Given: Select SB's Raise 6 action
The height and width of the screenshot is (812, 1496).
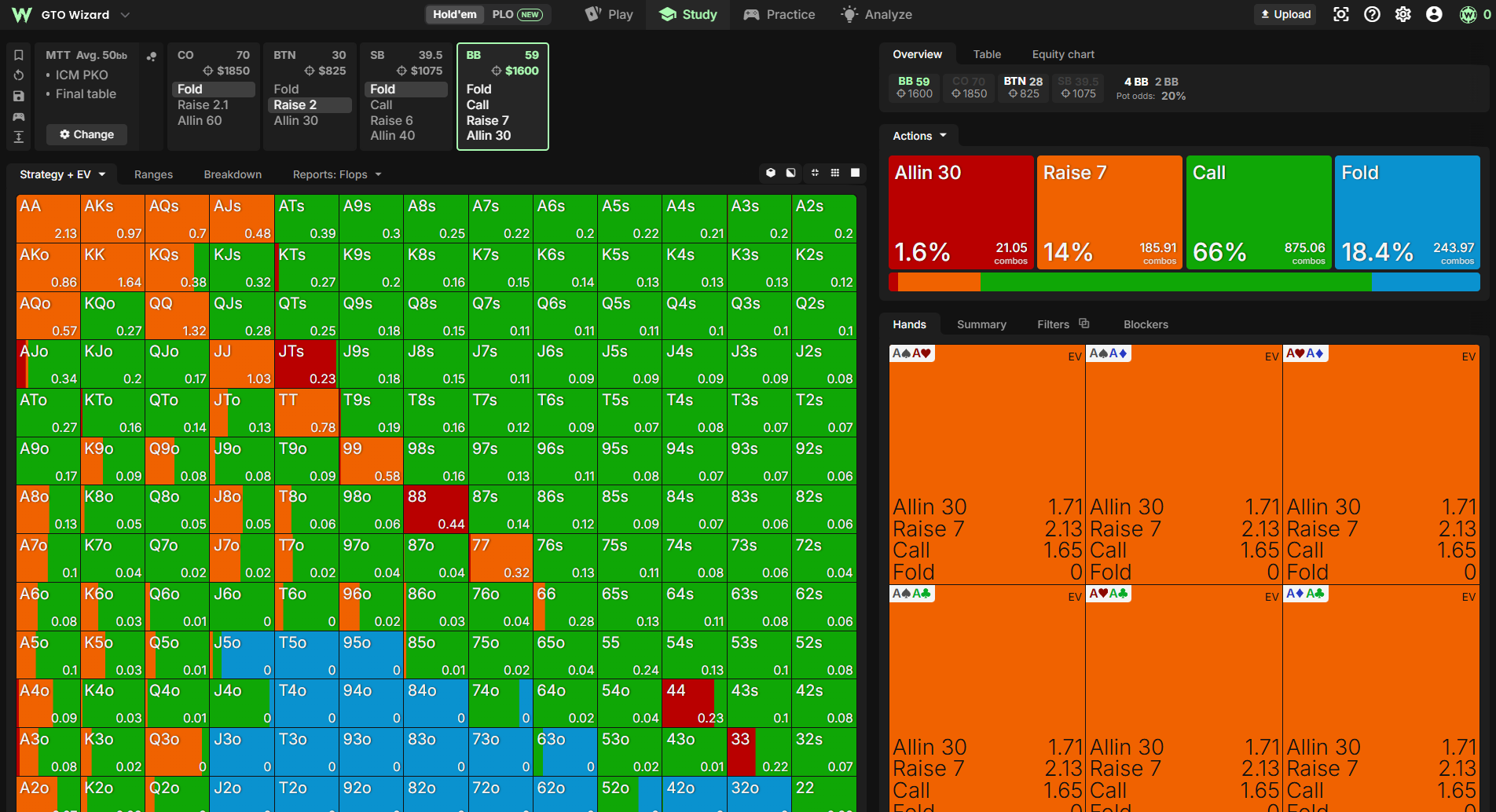Looking at the screenshot, I should pyautogui.click(x=391, y=120).
